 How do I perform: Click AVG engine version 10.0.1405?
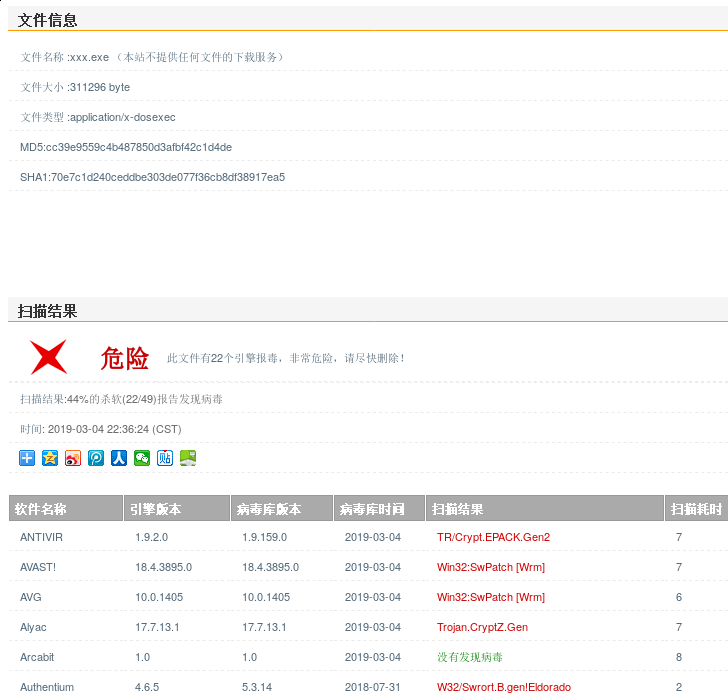coord(159,597)
